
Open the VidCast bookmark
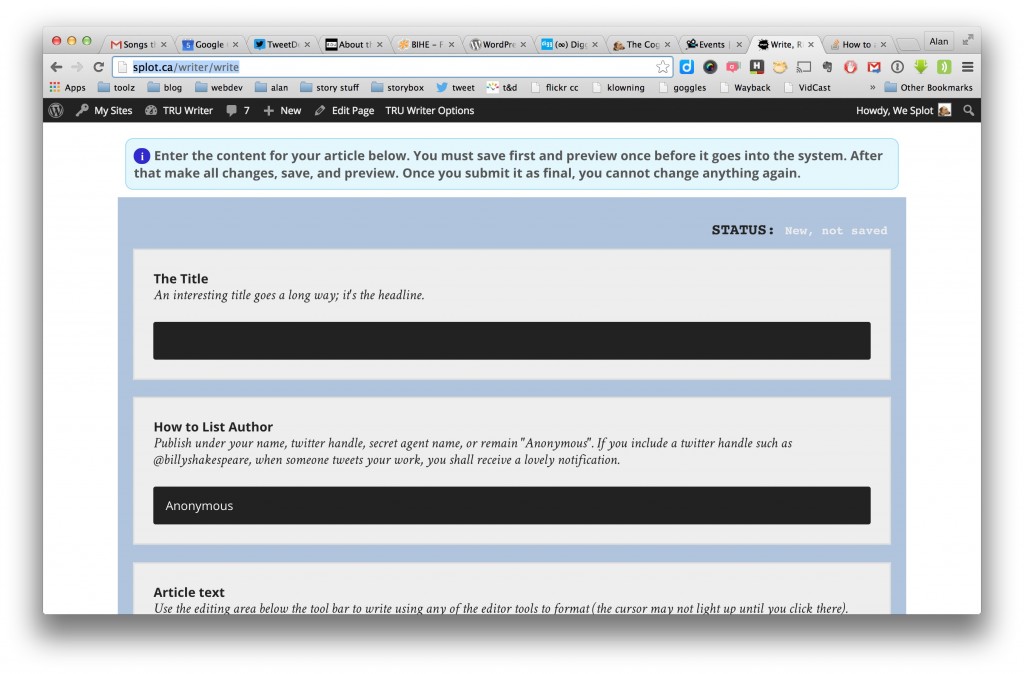point(807,88)
